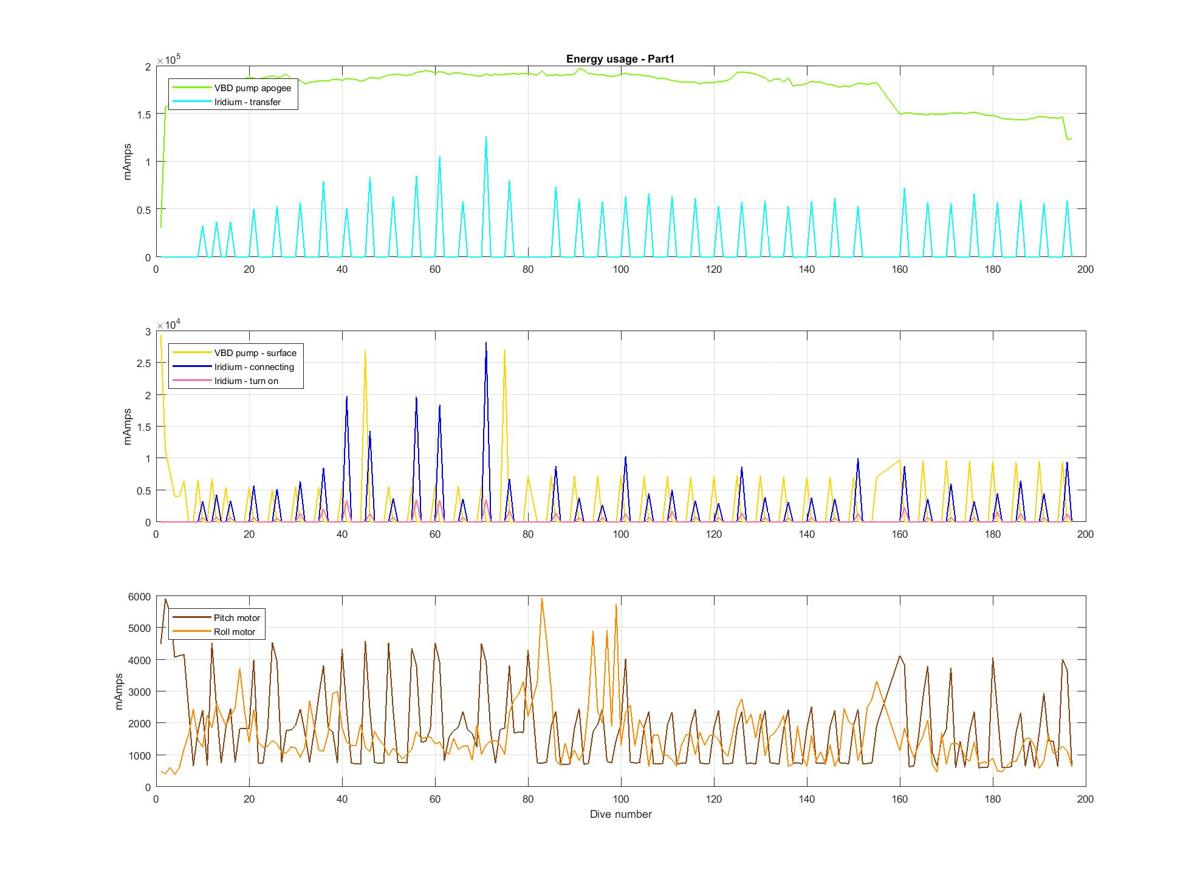The image size is (1200, 885).
Task: Click the 2.5 tick label on the middle plot
Action: click(143, 363)
